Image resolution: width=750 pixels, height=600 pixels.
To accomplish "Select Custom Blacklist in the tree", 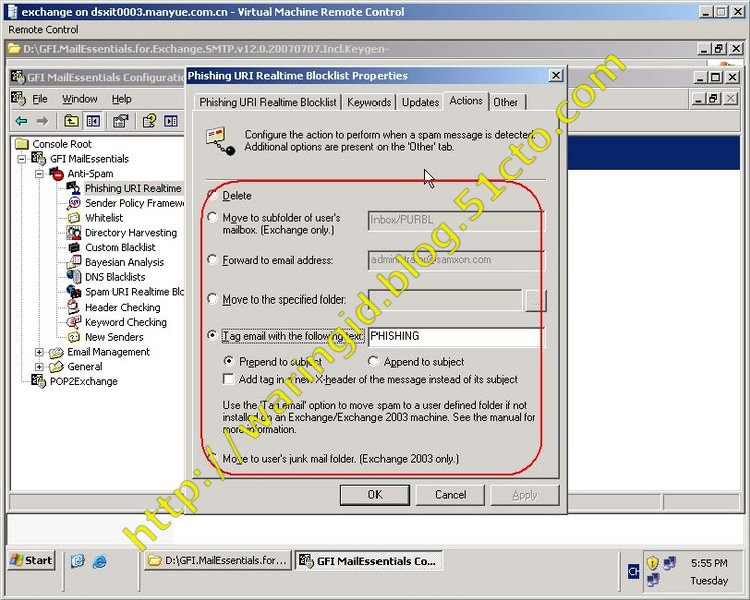I will click(120, 247).
